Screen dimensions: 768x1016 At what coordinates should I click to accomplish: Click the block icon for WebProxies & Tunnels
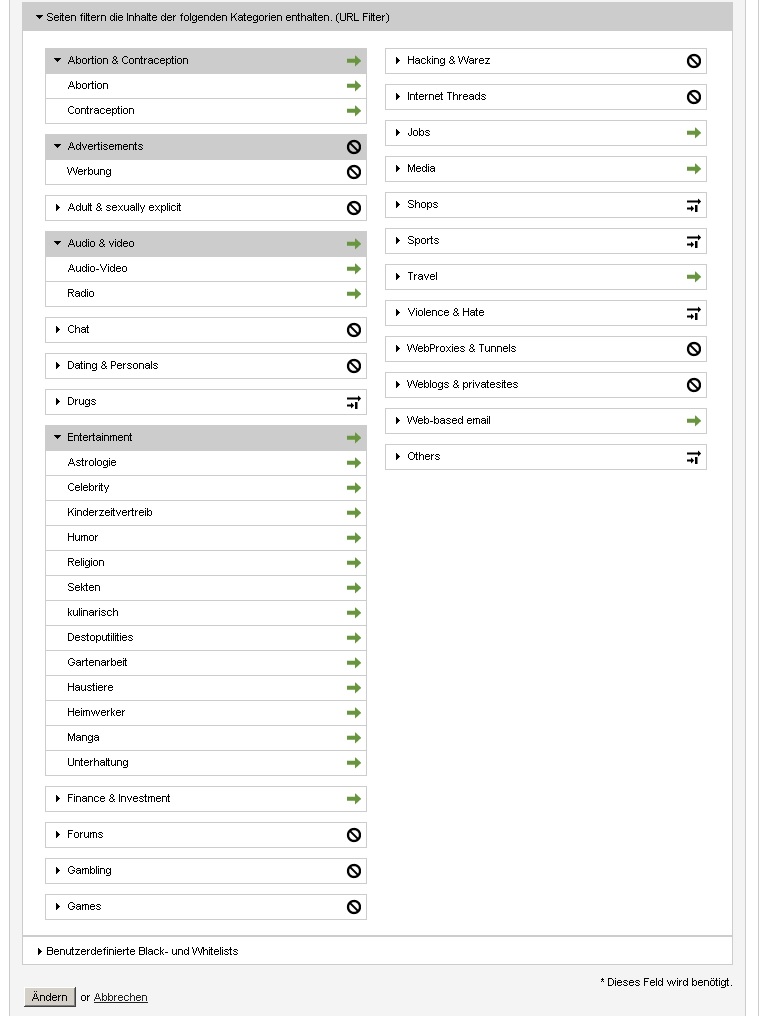[694, 349]
